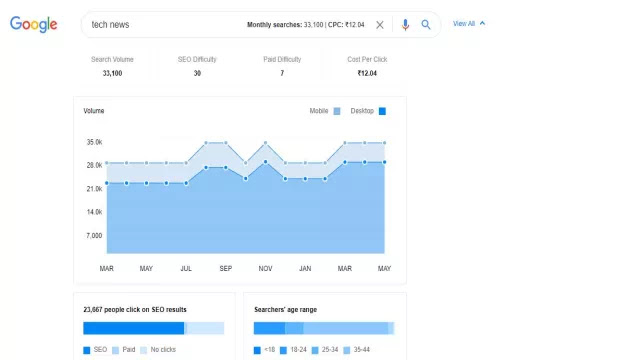Click the 18-24 age legend swatch
The height and width of the screenshot is (360, 640).
[x=283, y=350]
